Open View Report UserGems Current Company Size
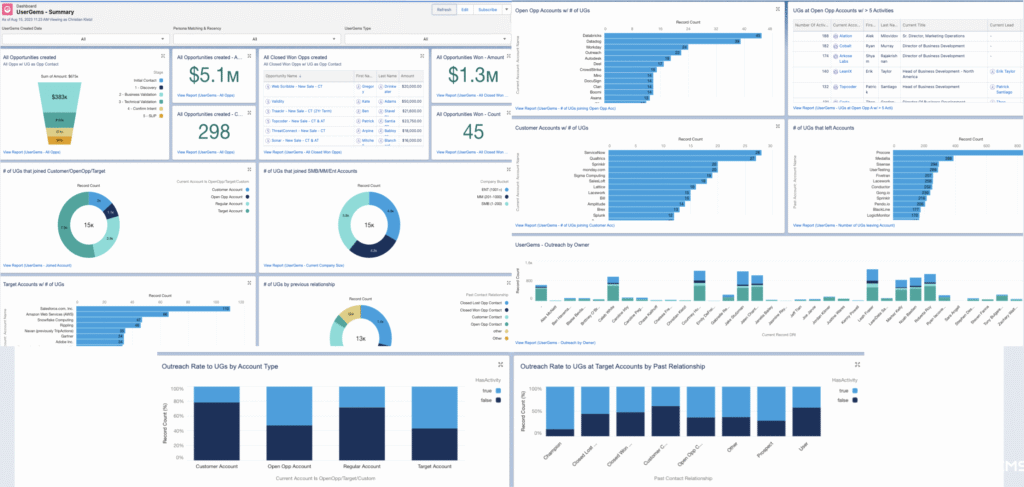Viewport: 1024px width, 487px height. click(303, 266)
